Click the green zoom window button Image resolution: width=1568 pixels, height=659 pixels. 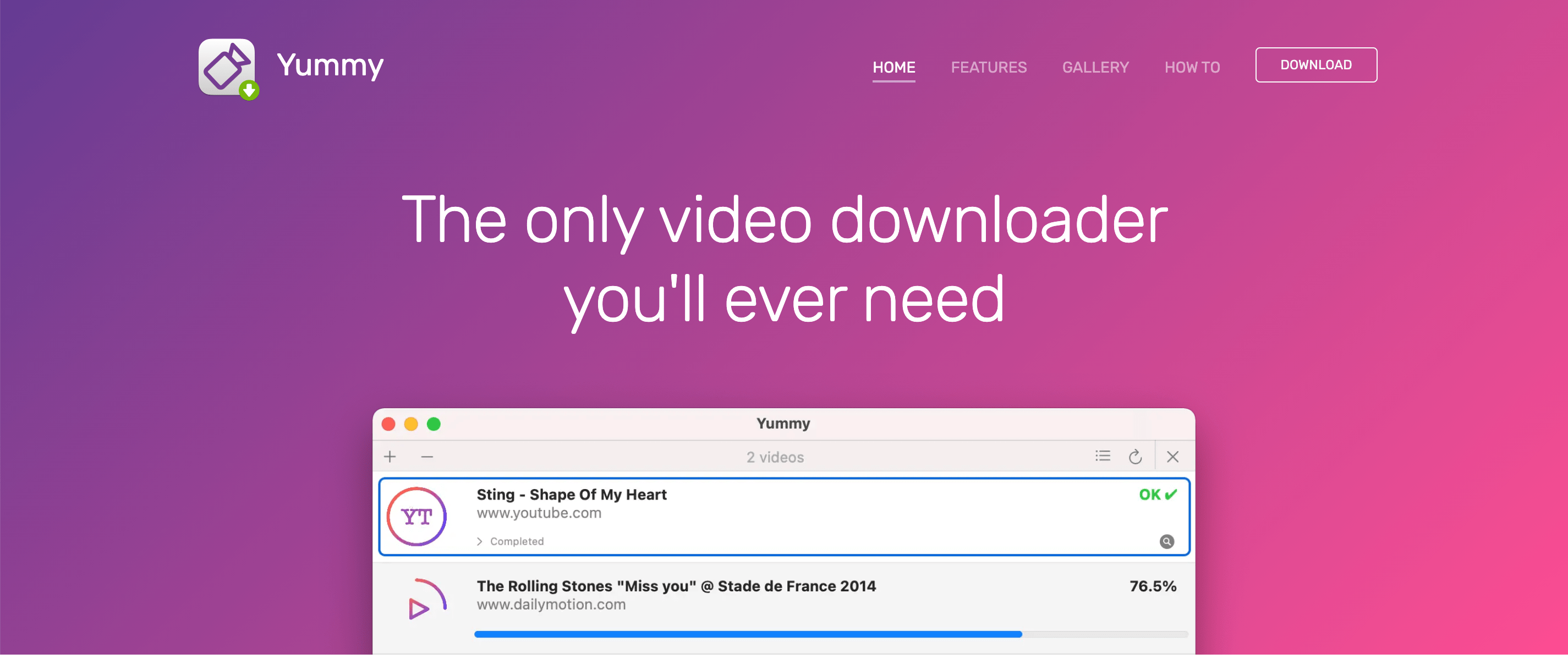tap(434, 424)
